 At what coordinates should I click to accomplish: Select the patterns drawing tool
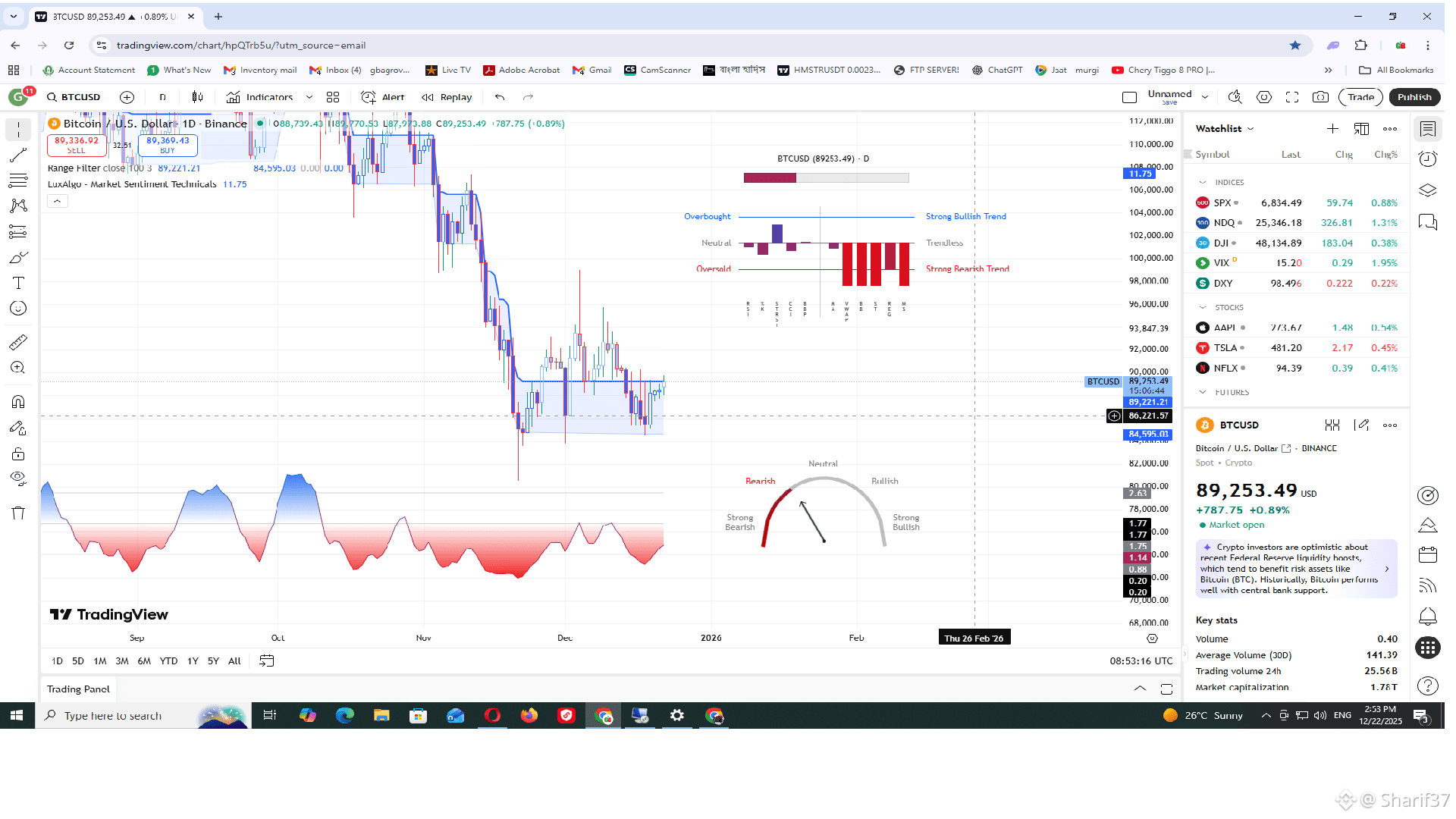18,206
